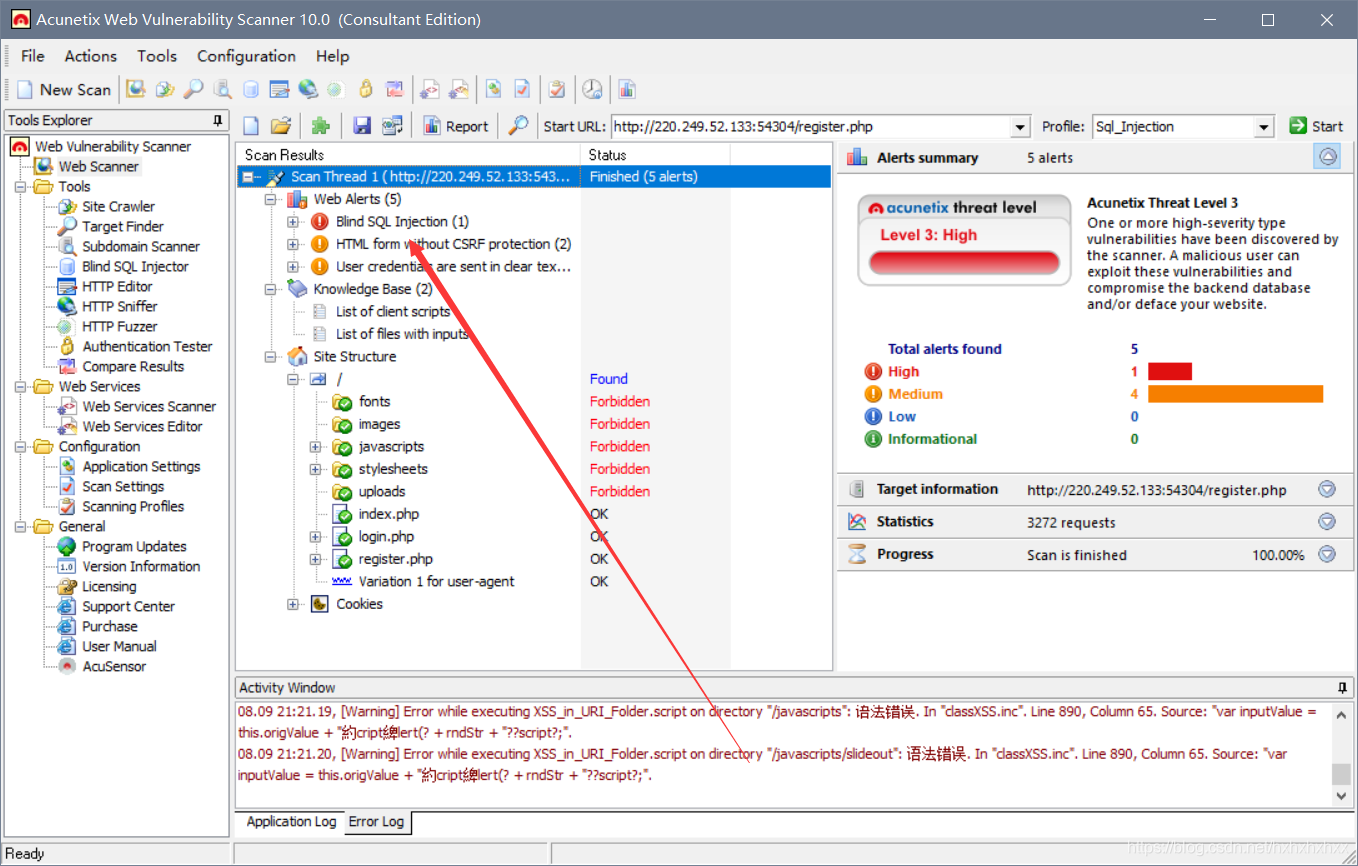
Task: Open the Configuration menu
Action: coord(246,56)
